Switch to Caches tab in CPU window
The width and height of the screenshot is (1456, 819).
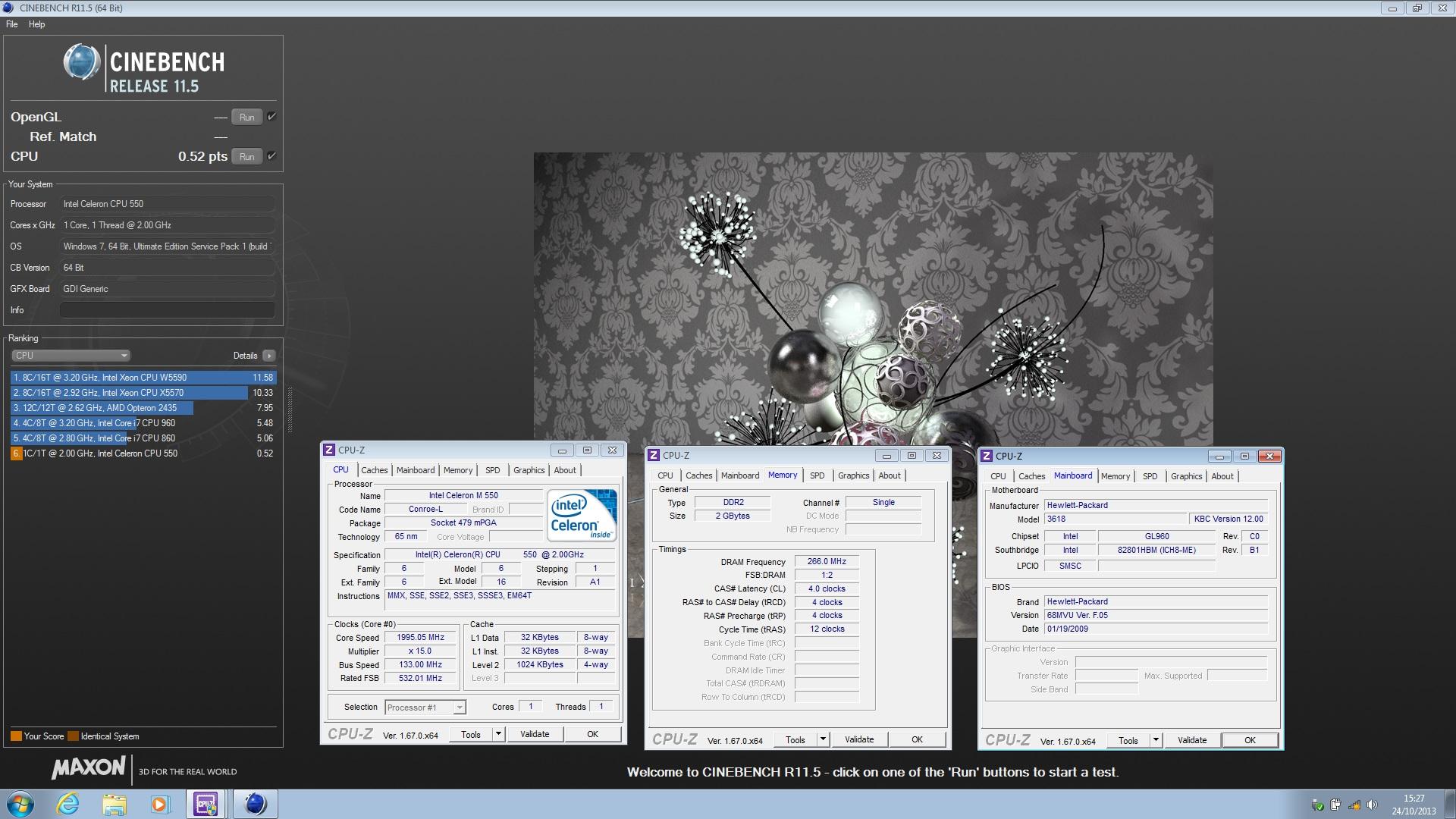click(x=374, y=470)
